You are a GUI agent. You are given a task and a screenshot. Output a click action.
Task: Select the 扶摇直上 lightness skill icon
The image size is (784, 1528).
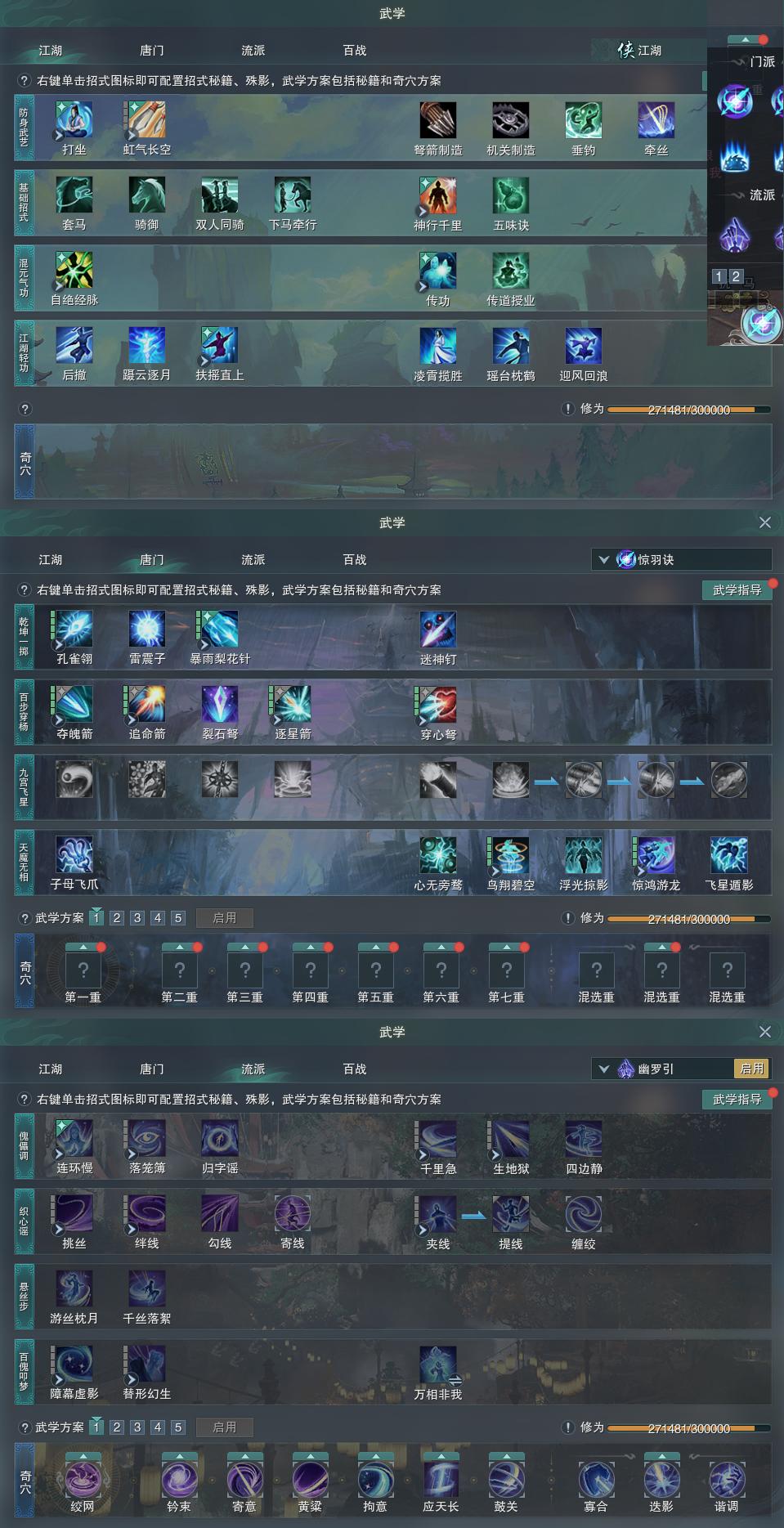(220, 346)
